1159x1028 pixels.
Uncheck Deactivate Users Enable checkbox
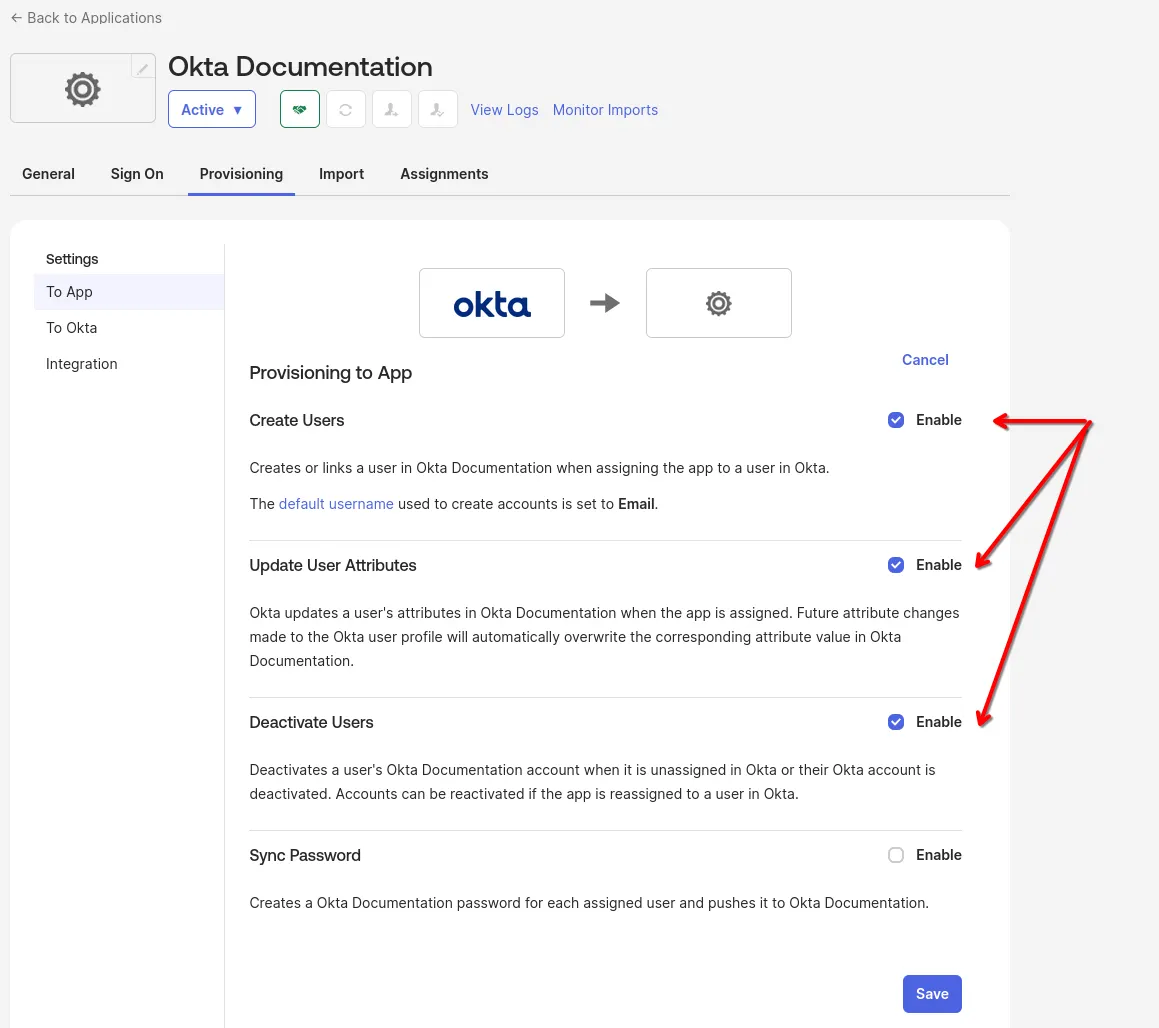pyautogui.click(x=896, y=722)
